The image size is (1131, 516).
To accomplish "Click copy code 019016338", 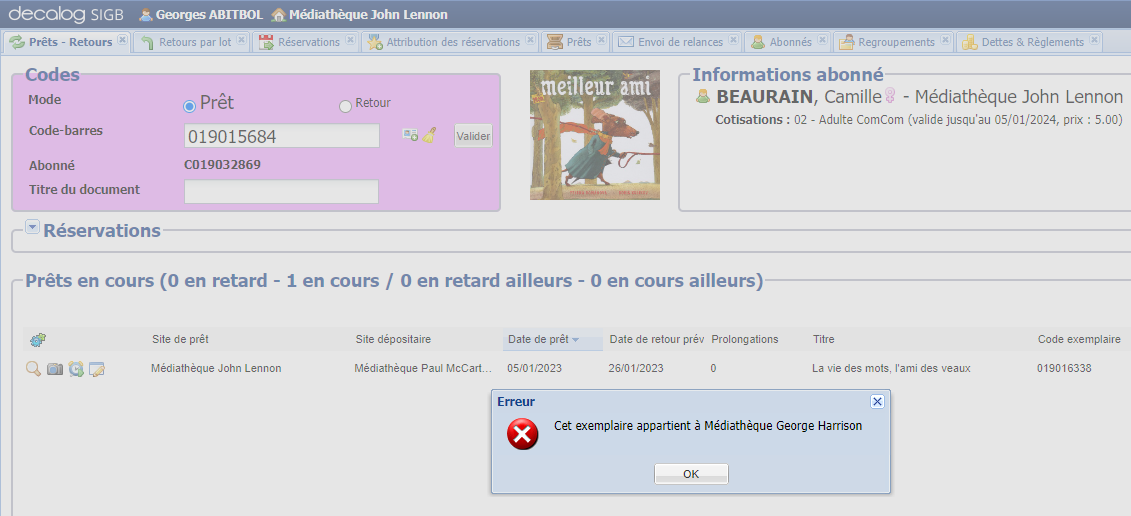I will [x=1064, y=368].
